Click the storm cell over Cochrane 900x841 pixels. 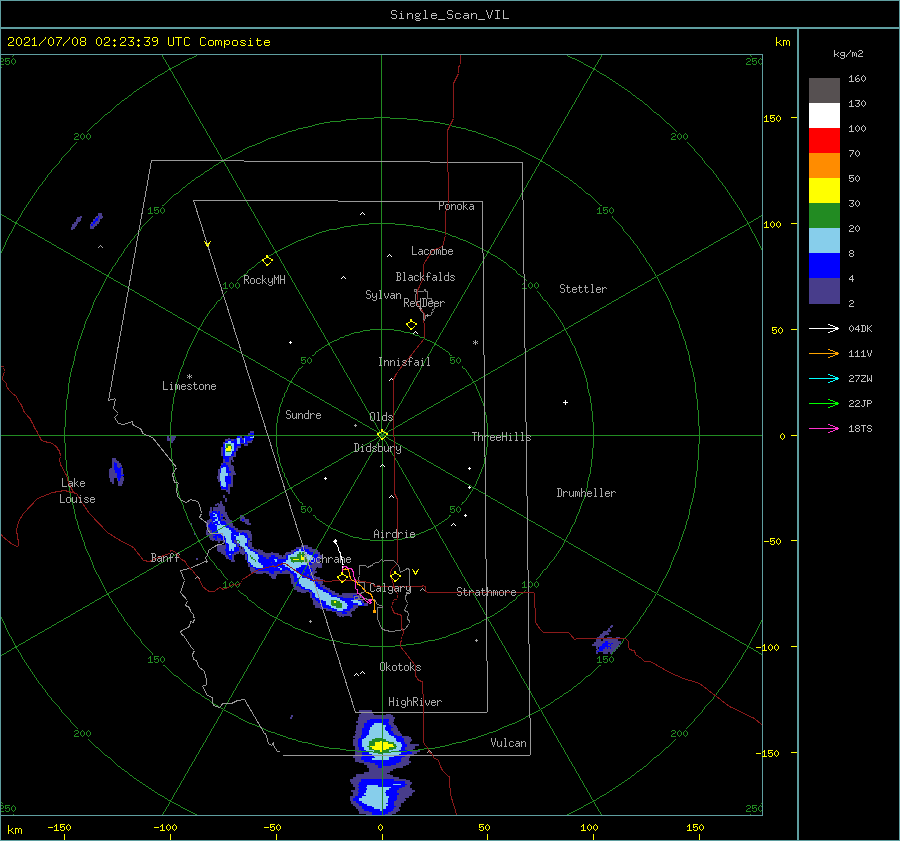tap(298, 557)
